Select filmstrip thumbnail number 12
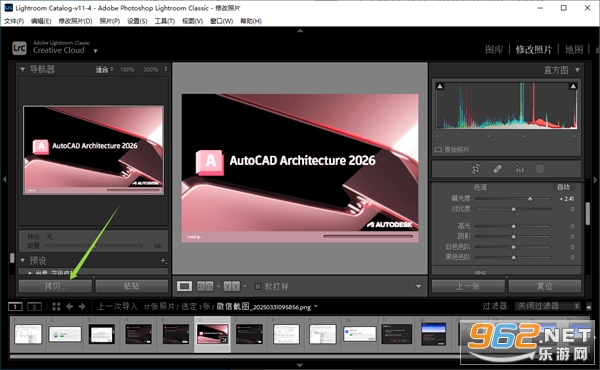Screen dimensions: 600x370 coord(433,334)
